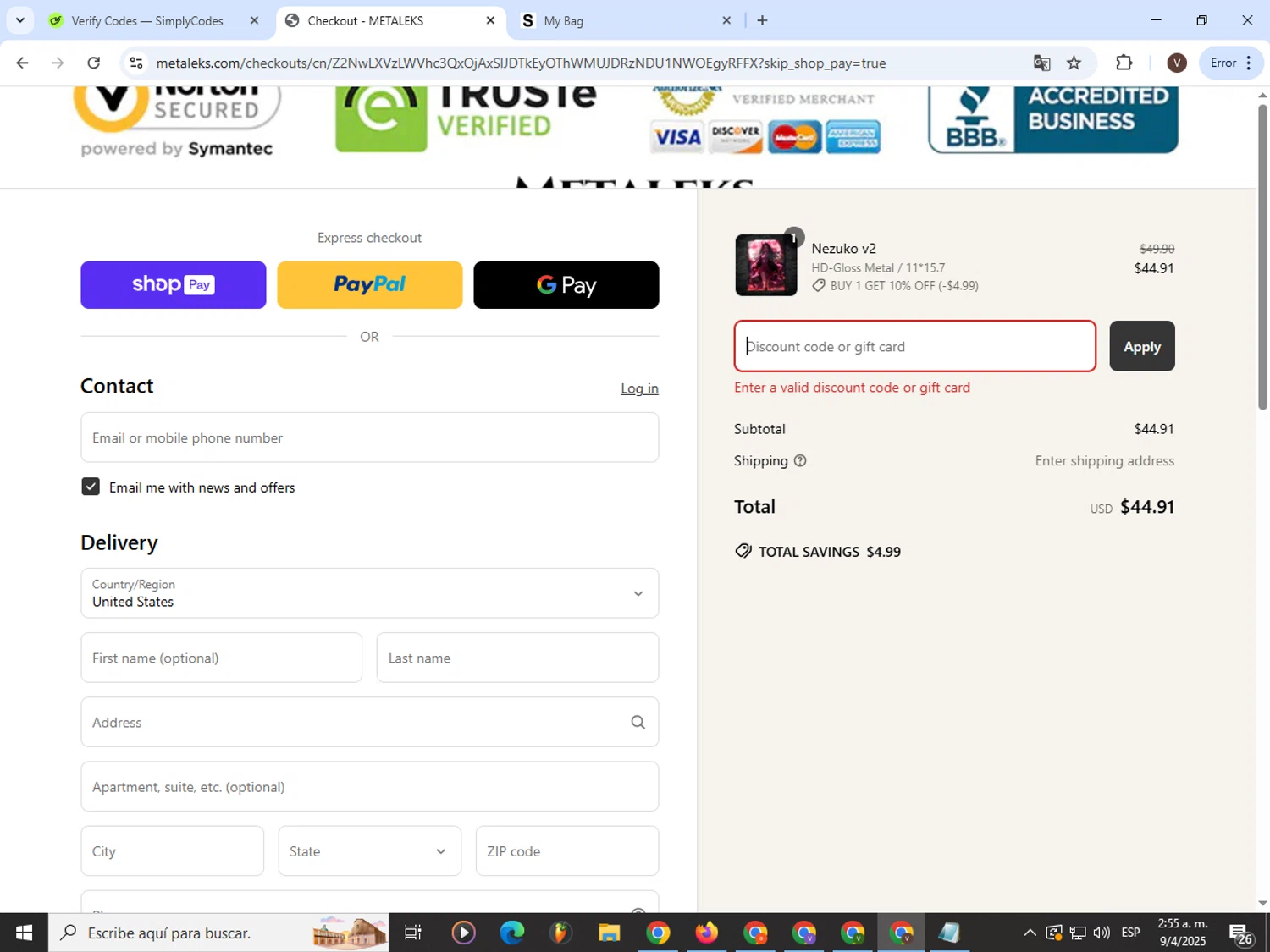
Task: Focus the City field
Action: (x=172, y=850)
